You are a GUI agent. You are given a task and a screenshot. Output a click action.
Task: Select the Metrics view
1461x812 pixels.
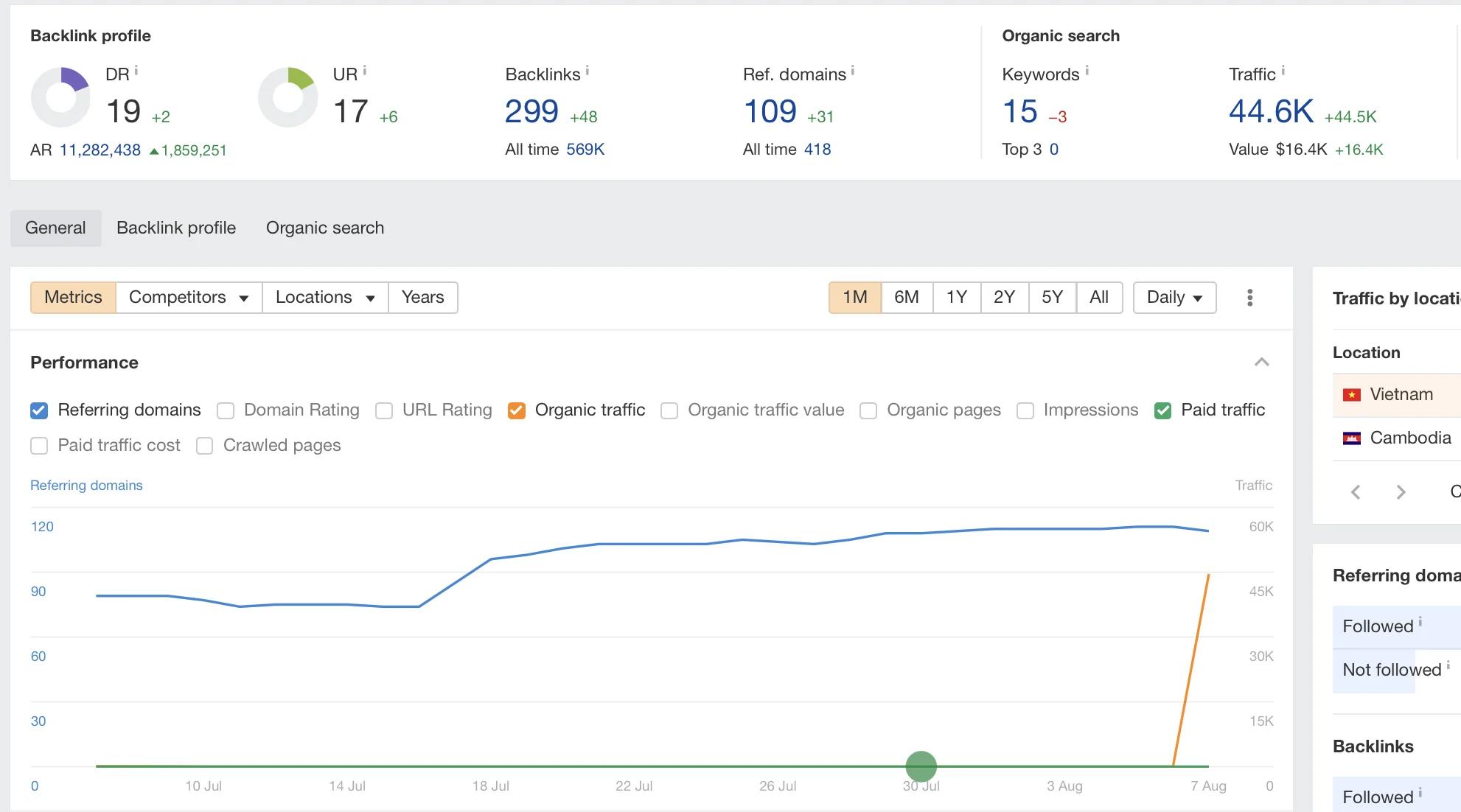point(73,298)
